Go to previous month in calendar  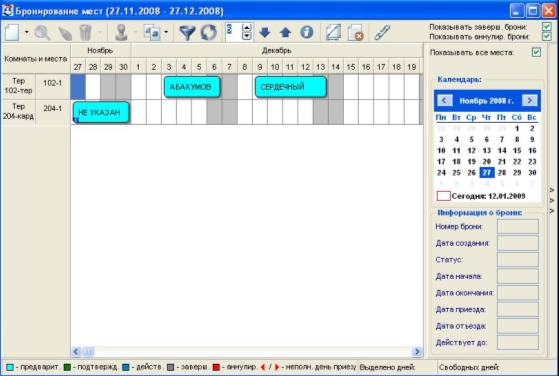(x=444, y=101)
